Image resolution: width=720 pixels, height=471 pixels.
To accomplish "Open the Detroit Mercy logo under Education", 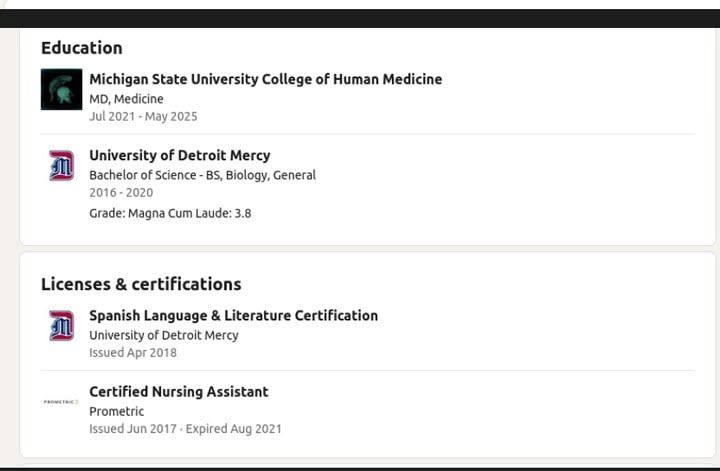I will (61, 166).
